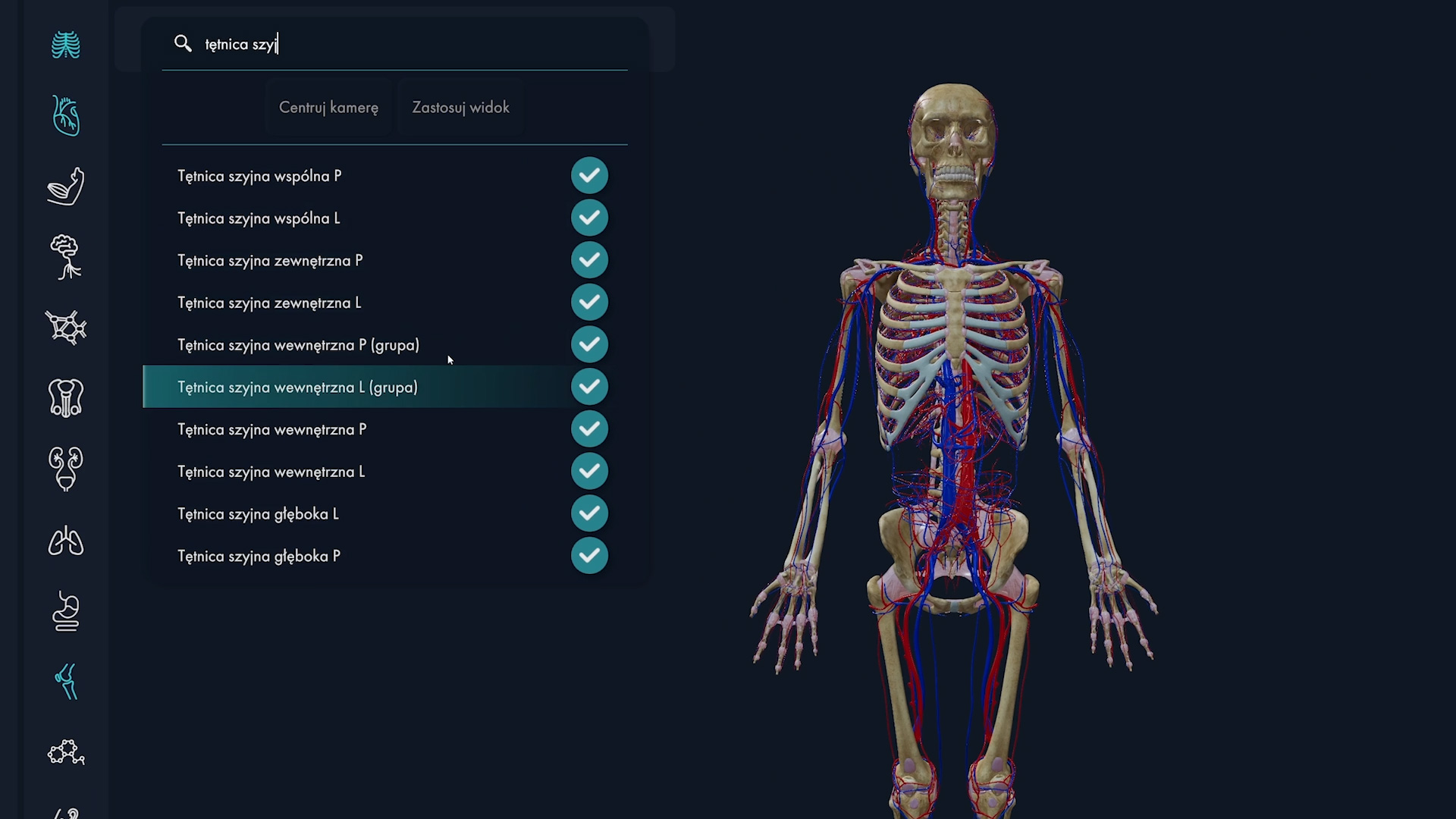Click the lymphatic network system icon
This screenshot has height=819, width=1456.
pyautogui.click(x=66, y=328)
